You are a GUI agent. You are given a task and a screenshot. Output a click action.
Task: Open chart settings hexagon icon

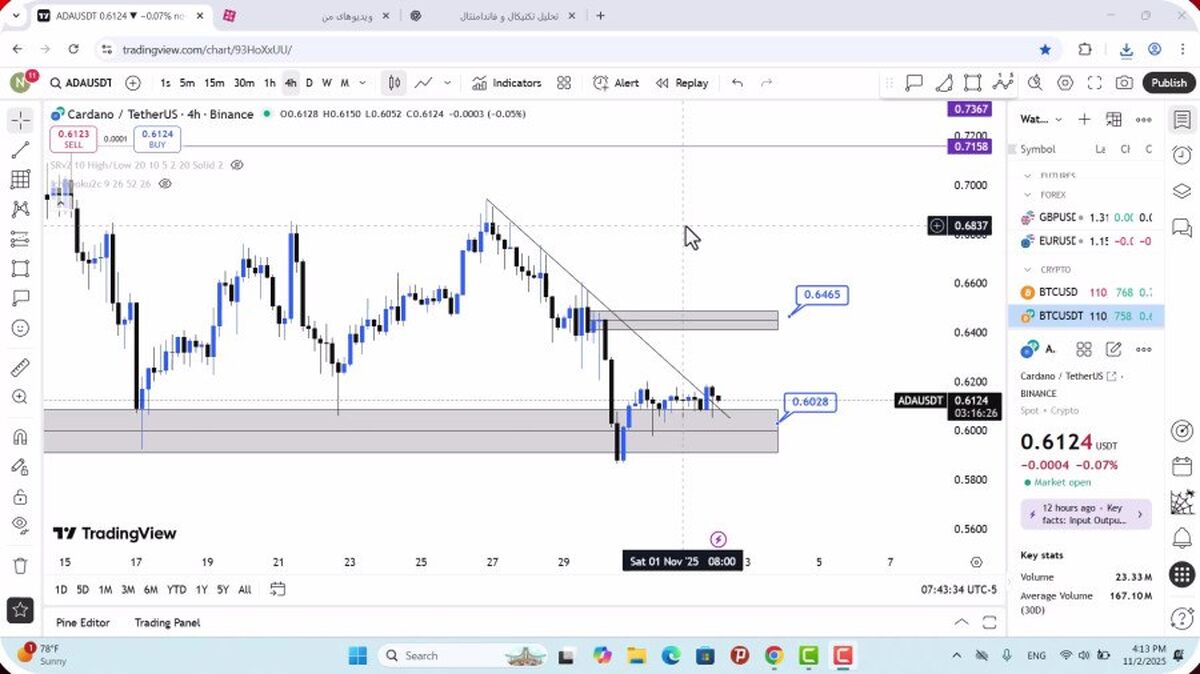1065,83
